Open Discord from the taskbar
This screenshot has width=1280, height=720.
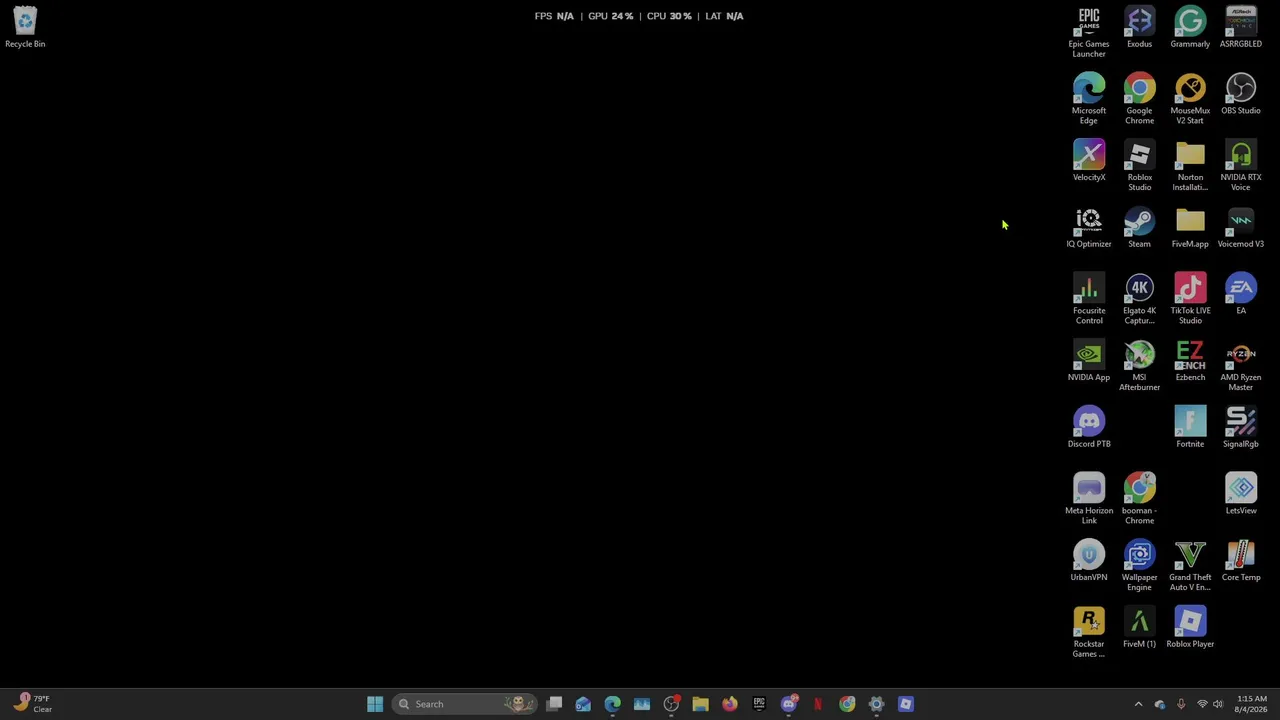tap(789, 704)
